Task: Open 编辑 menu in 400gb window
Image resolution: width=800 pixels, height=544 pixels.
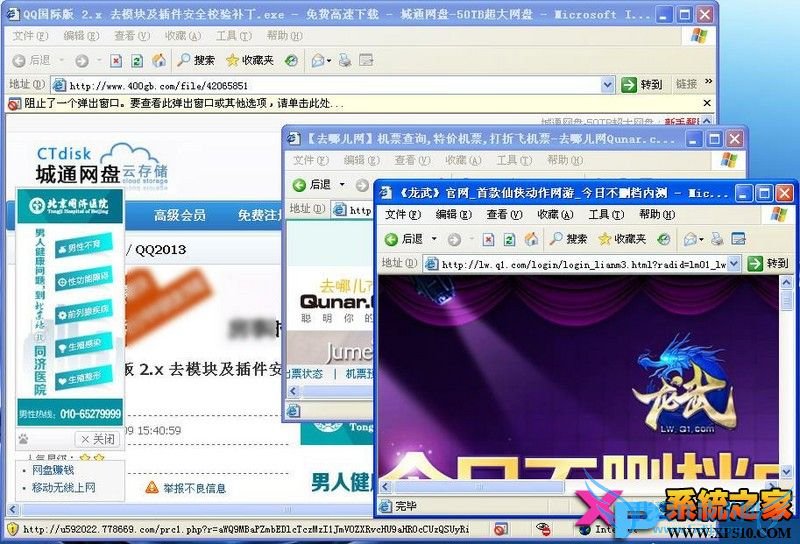Action: (81, 36)
